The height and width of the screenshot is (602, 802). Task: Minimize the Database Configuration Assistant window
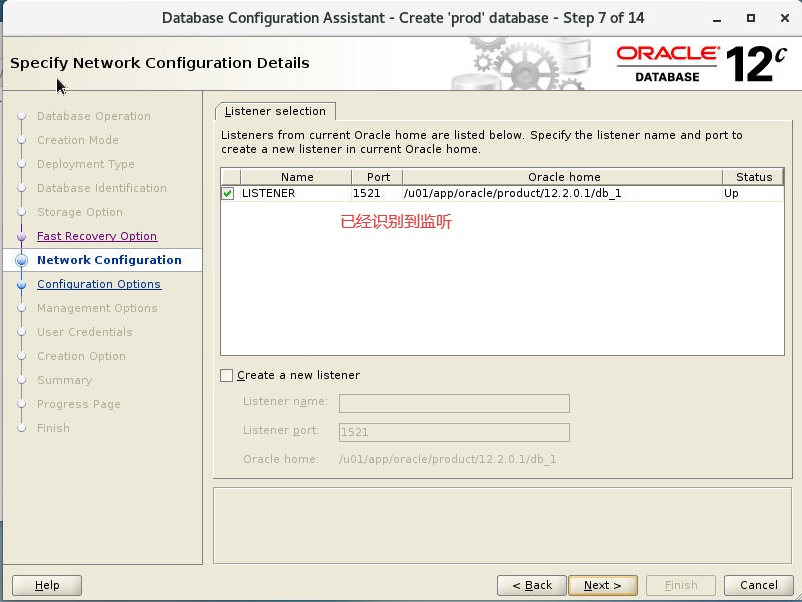click(x=717, y=18)
